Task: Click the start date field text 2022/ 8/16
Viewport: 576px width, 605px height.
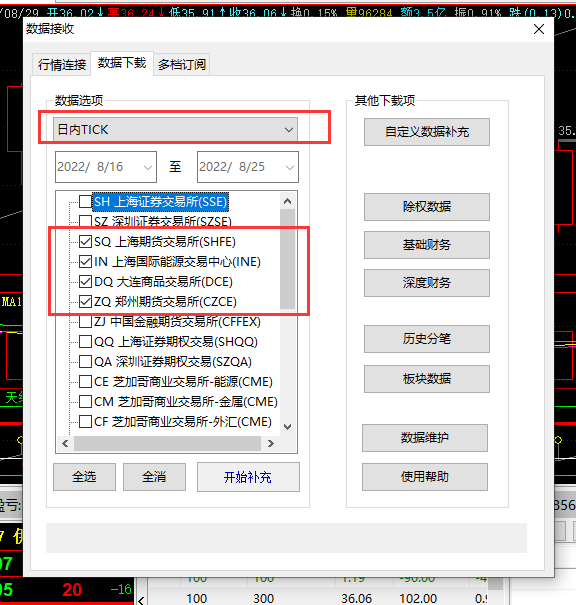Action: [x=90, y=167]
